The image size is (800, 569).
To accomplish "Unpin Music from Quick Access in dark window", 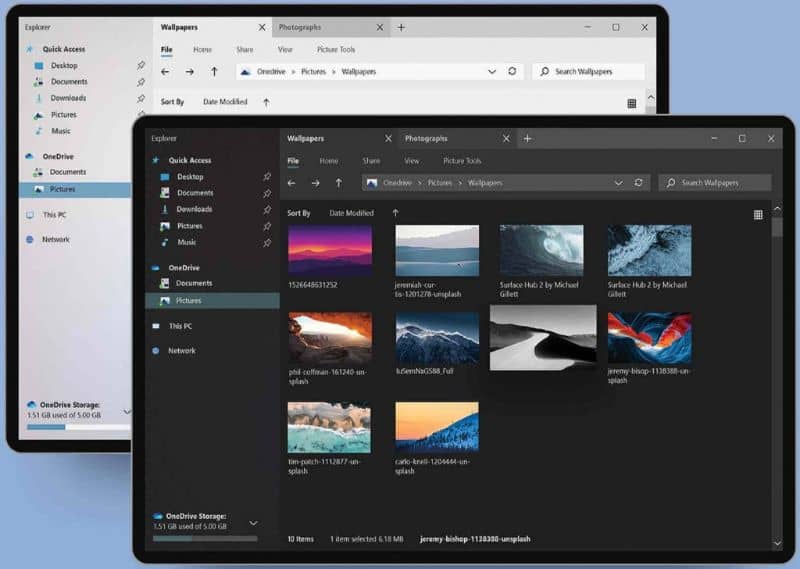I will (267, 243).
